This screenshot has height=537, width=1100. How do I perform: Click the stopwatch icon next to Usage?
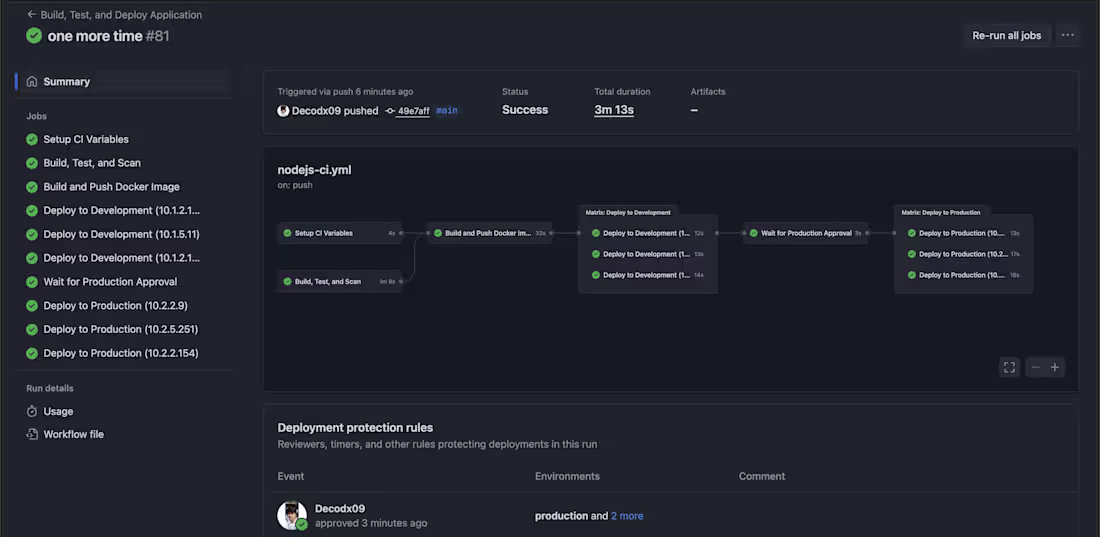pyautogui.click(x=32, y=411)
